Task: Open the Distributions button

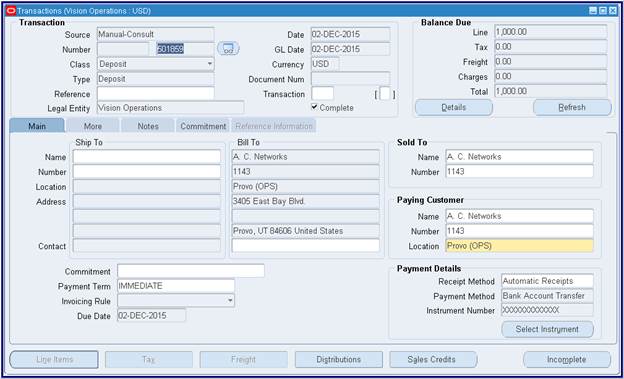Action: [x=339, y=359]
